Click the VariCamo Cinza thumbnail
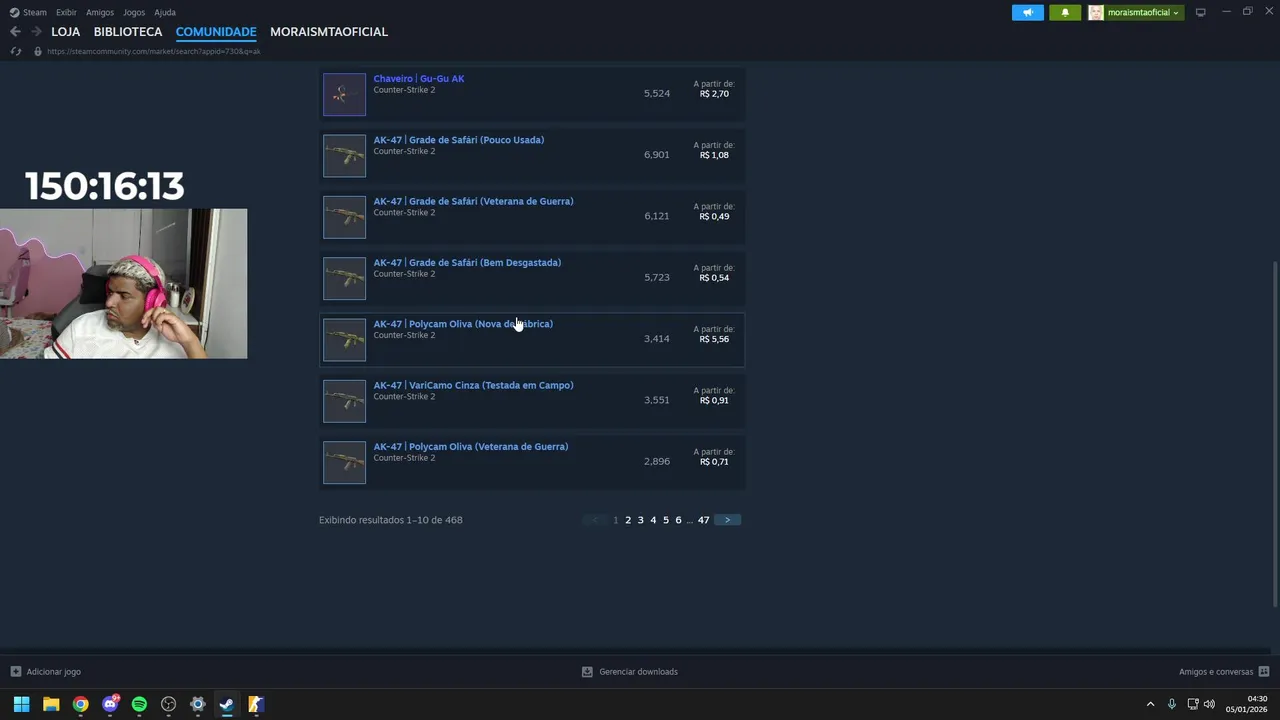Screen dimensions: 1280x720 click(344, 401)
